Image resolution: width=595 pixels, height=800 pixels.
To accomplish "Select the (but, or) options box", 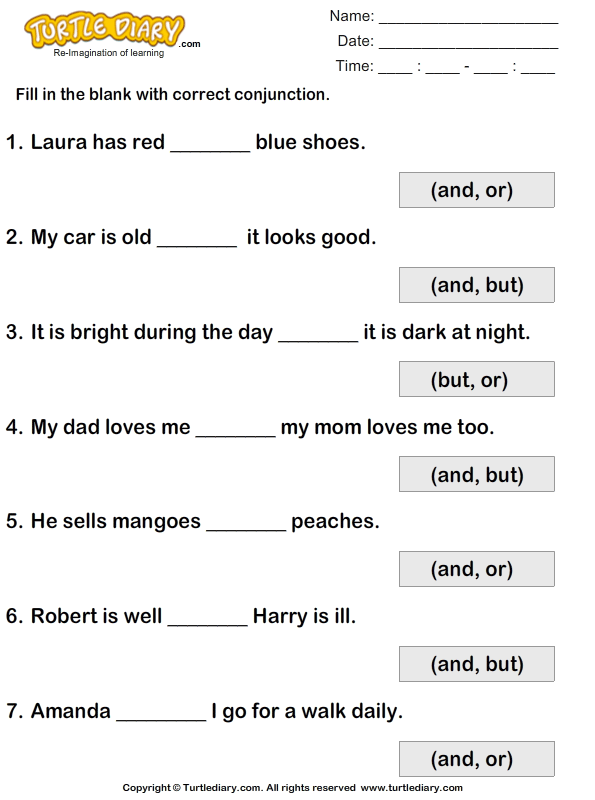I will pos(477,379).
